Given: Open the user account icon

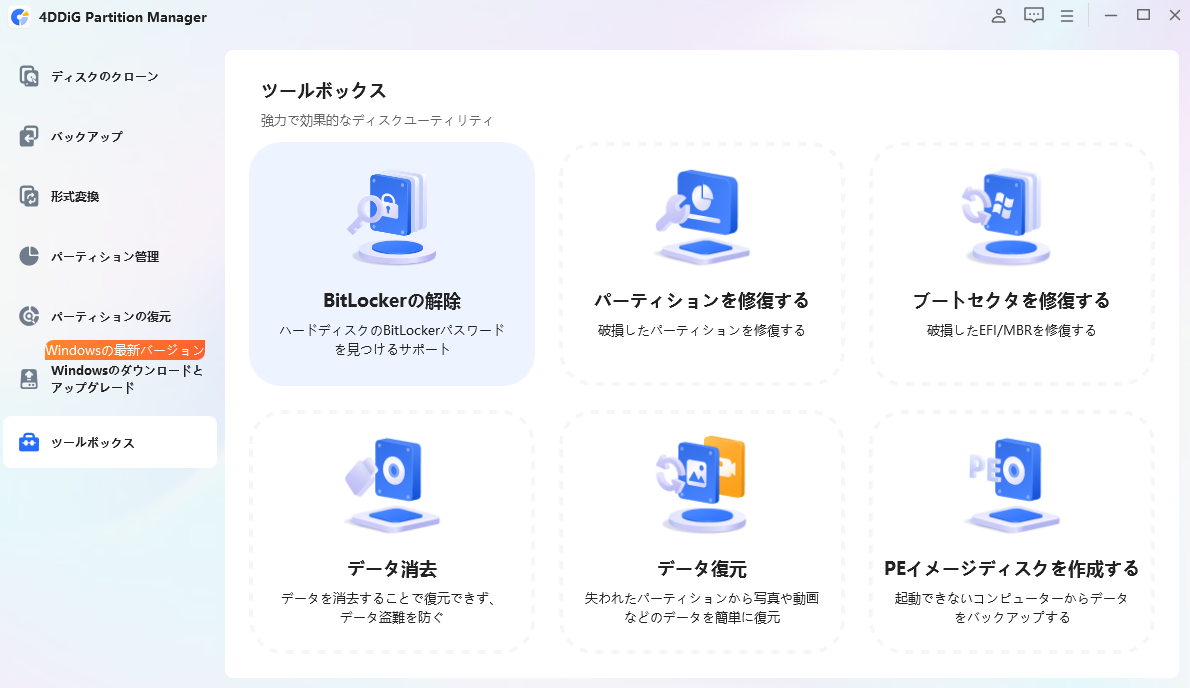Looking at the screenshot, I should 998,16.
